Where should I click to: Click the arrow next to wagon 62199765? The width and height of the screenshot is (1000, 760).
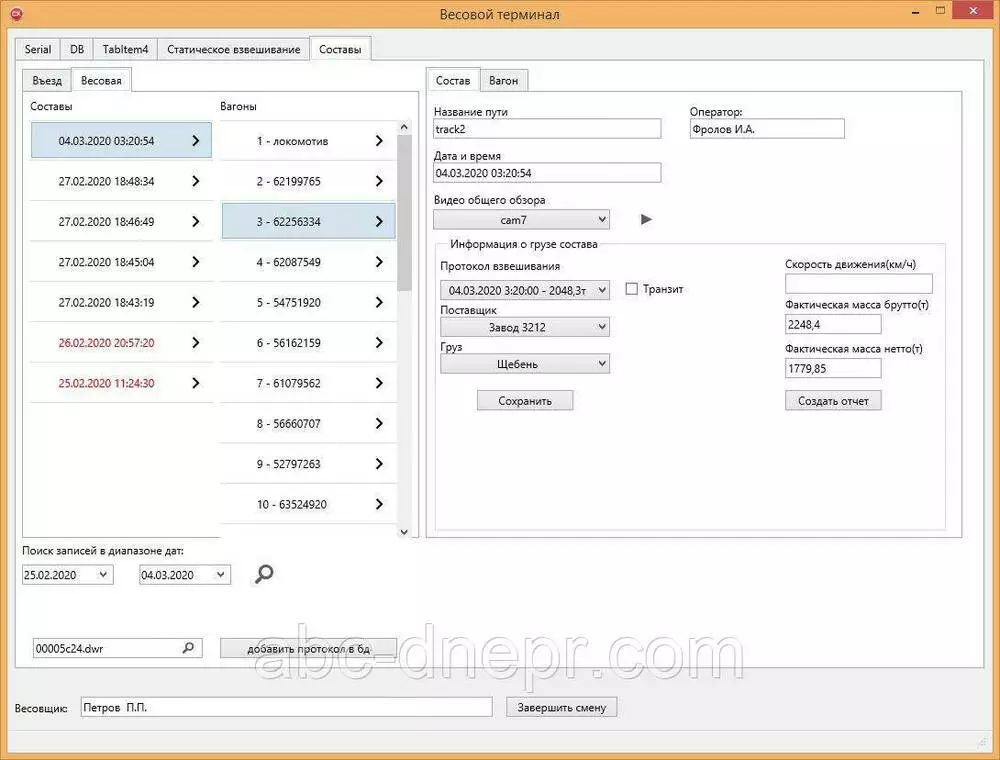379,181
